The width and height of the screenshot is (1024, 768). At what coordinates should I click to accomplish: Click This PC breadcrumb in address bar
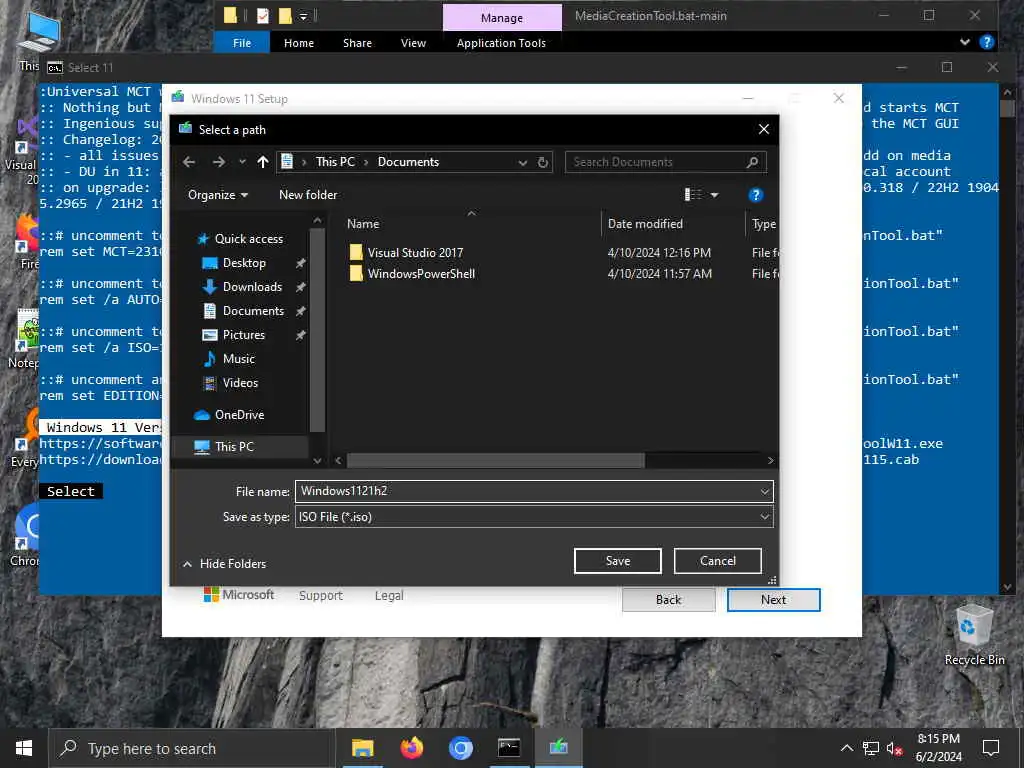click(x=336, y=162)
